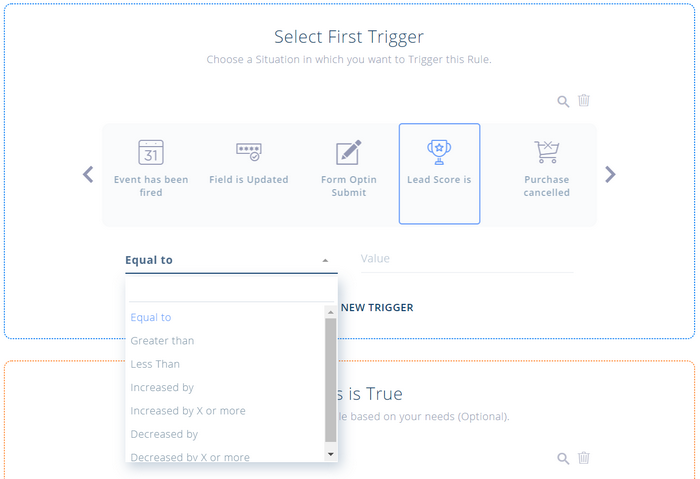The image size is (700, 479).
Task: Choose the Purchase cancelled cart icon
Action: click(x=546, y=152)
